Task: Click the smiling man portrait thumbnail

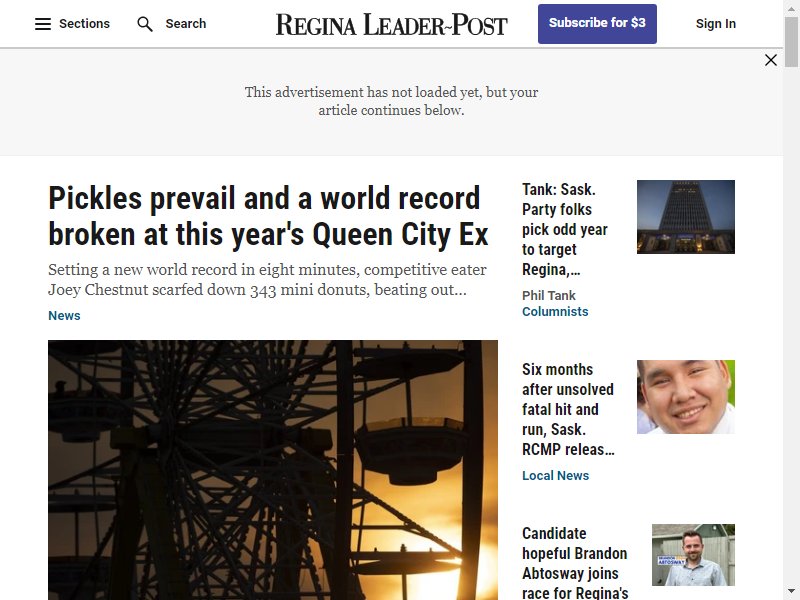Action: (686, 397)
